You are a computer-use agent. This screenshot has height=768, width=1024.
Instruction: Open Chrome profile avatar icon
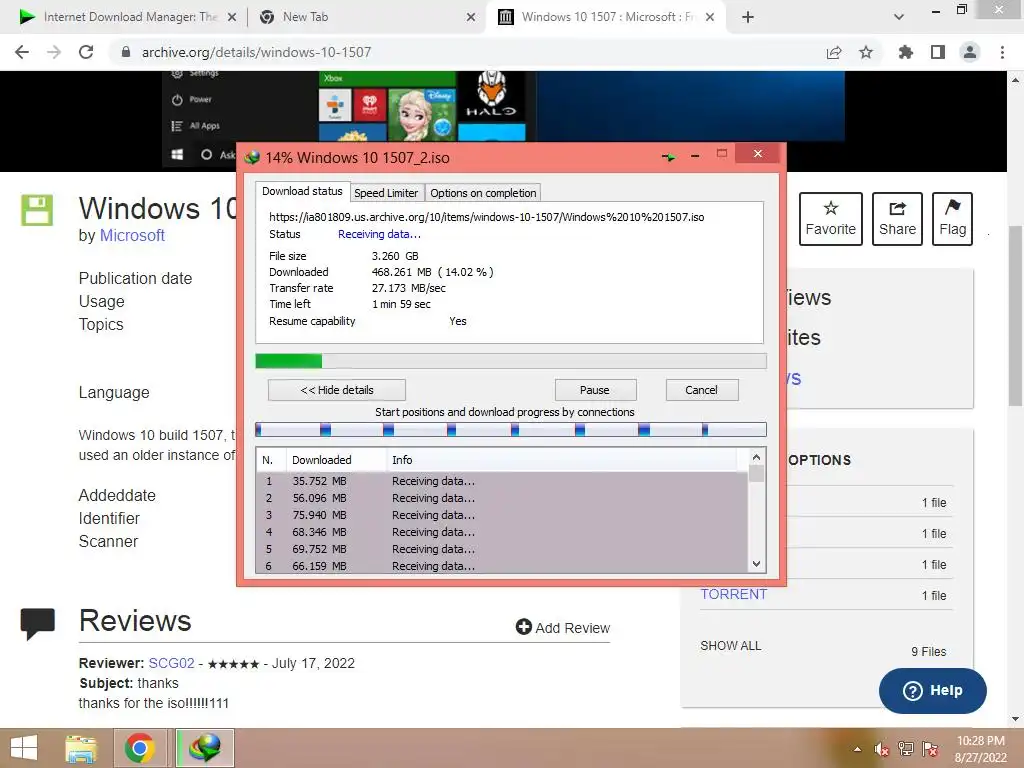click(970, 52)
